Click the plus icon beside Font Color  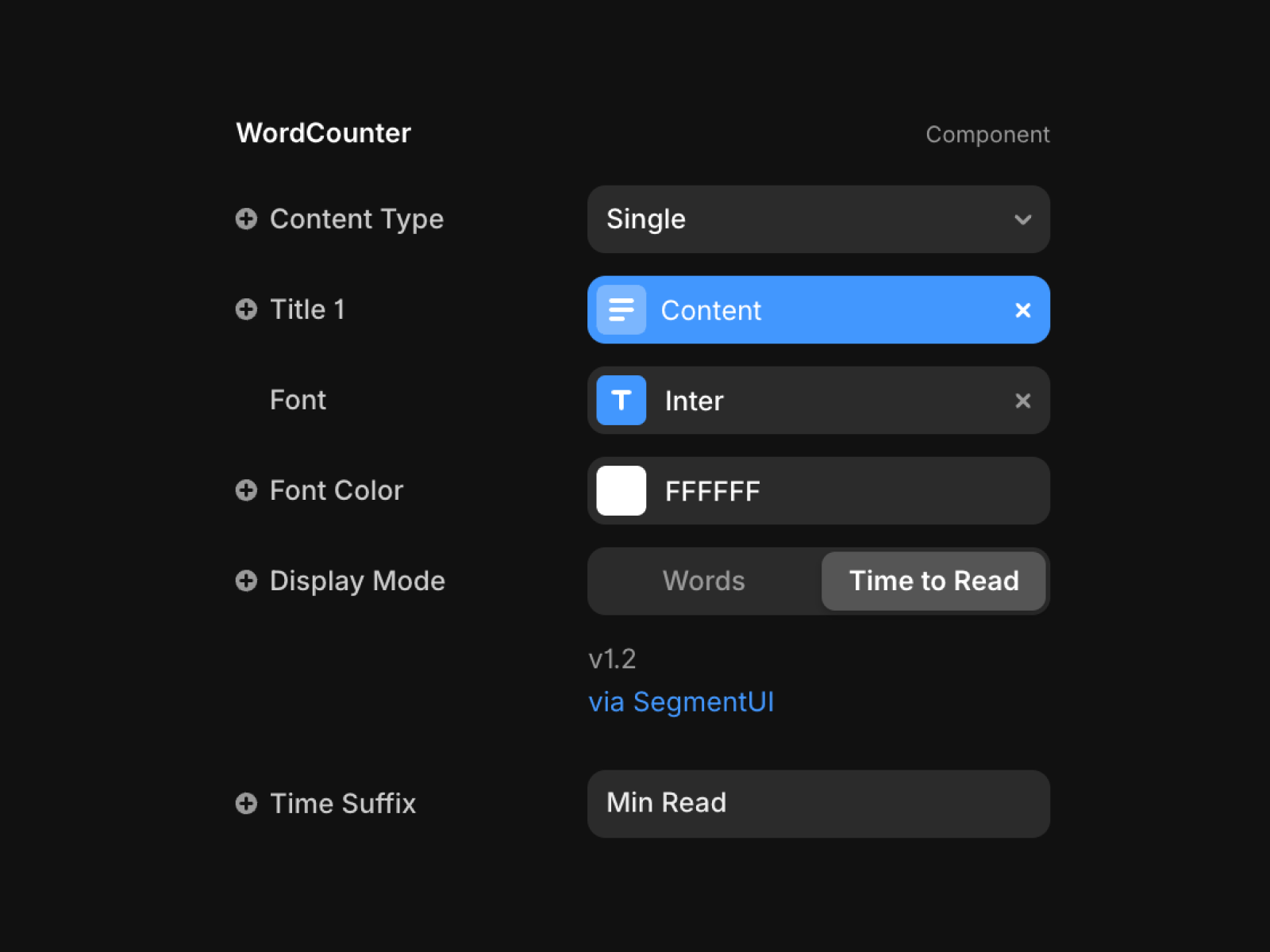coord(246,490)
